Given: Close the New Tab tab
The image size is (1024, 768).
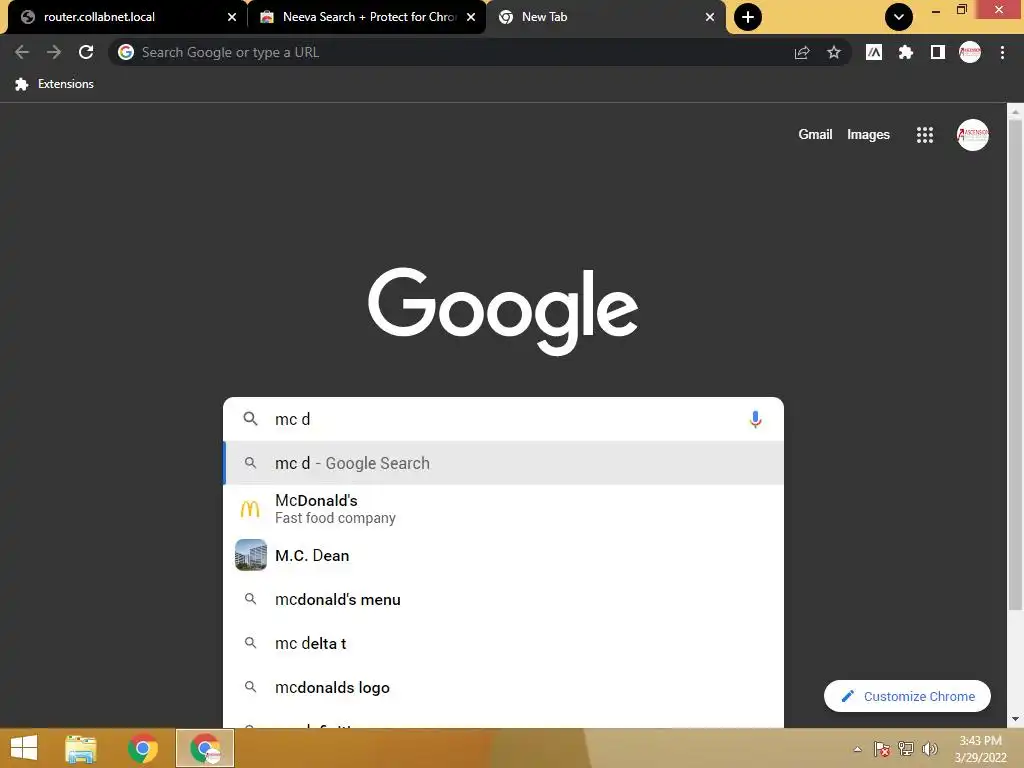Looking at the screenshot, I should tap(710, 17).
